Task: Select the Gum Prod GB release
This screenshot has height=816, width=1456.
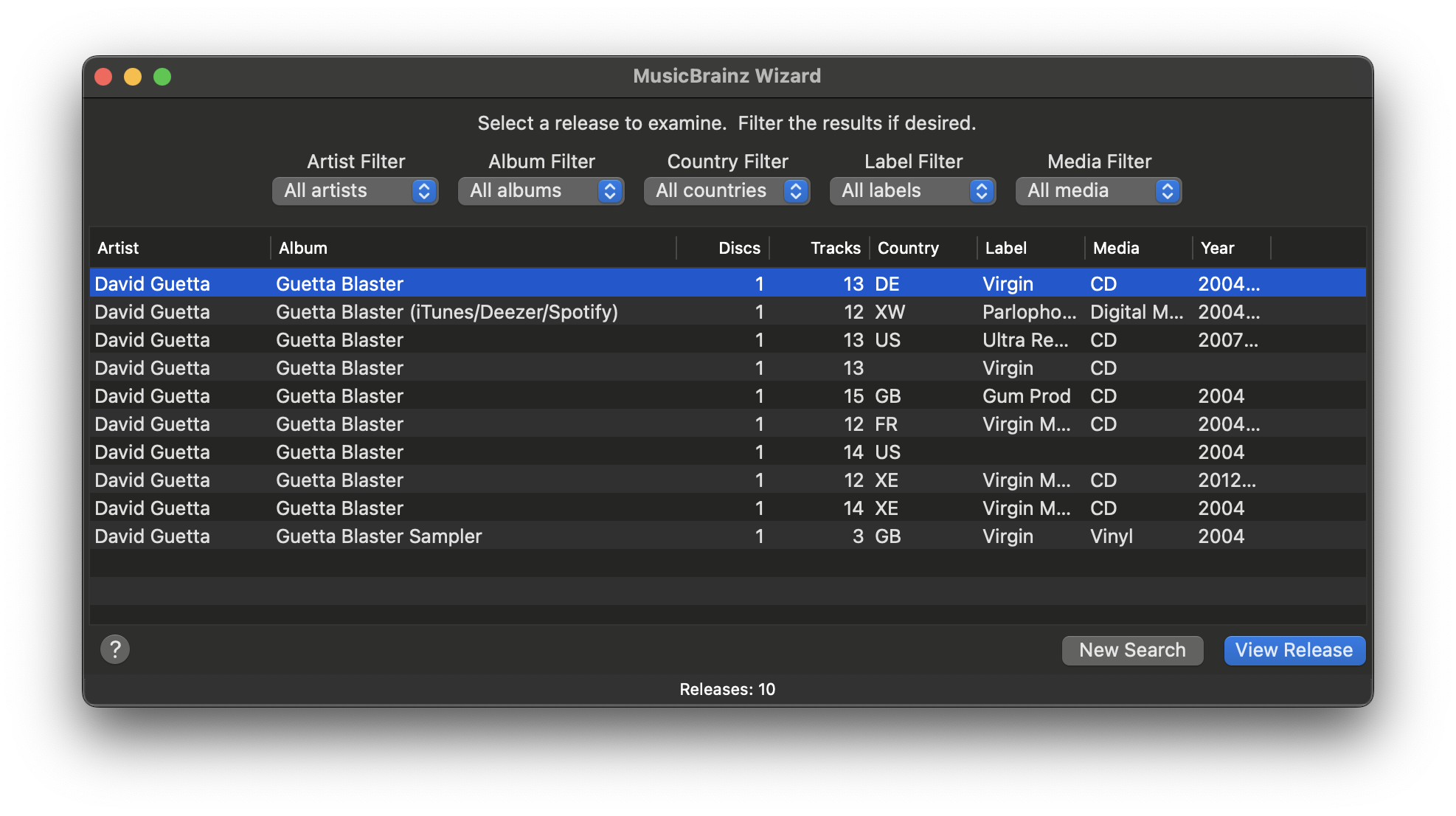Action: [727, 395]
